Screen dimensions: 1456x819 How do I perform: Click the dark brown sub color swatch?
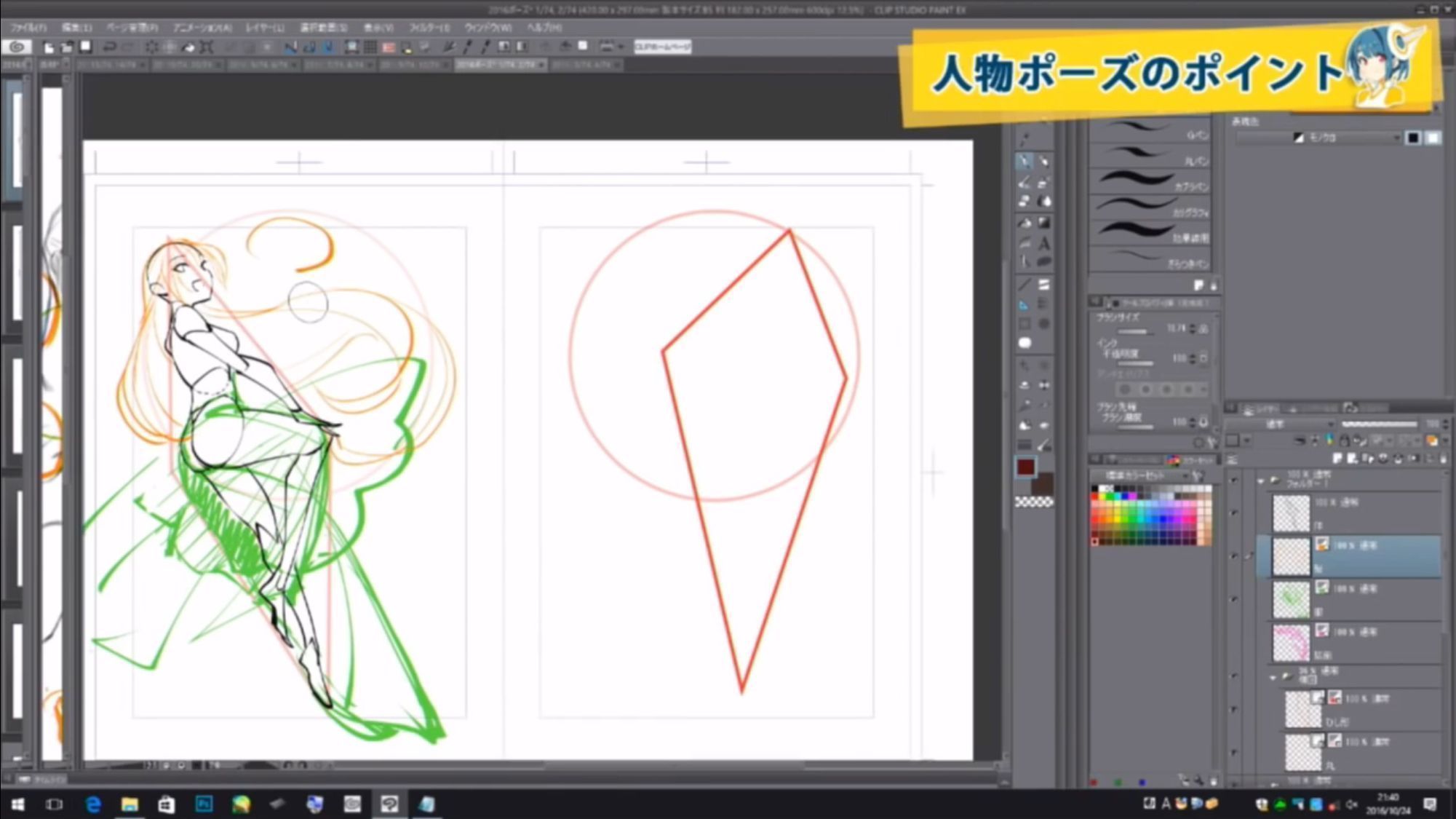(x=1045, y=485)
